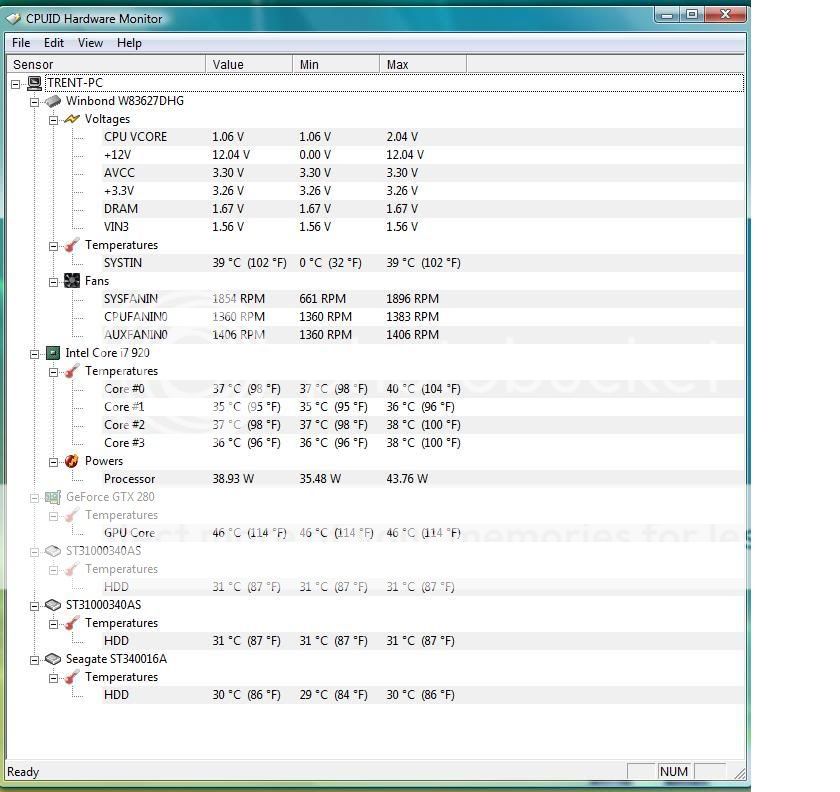Image resolution: width=840 pixels, height=792 pixels.
Task: Click the Voltages lightning icon
Action: click(72, 119)
